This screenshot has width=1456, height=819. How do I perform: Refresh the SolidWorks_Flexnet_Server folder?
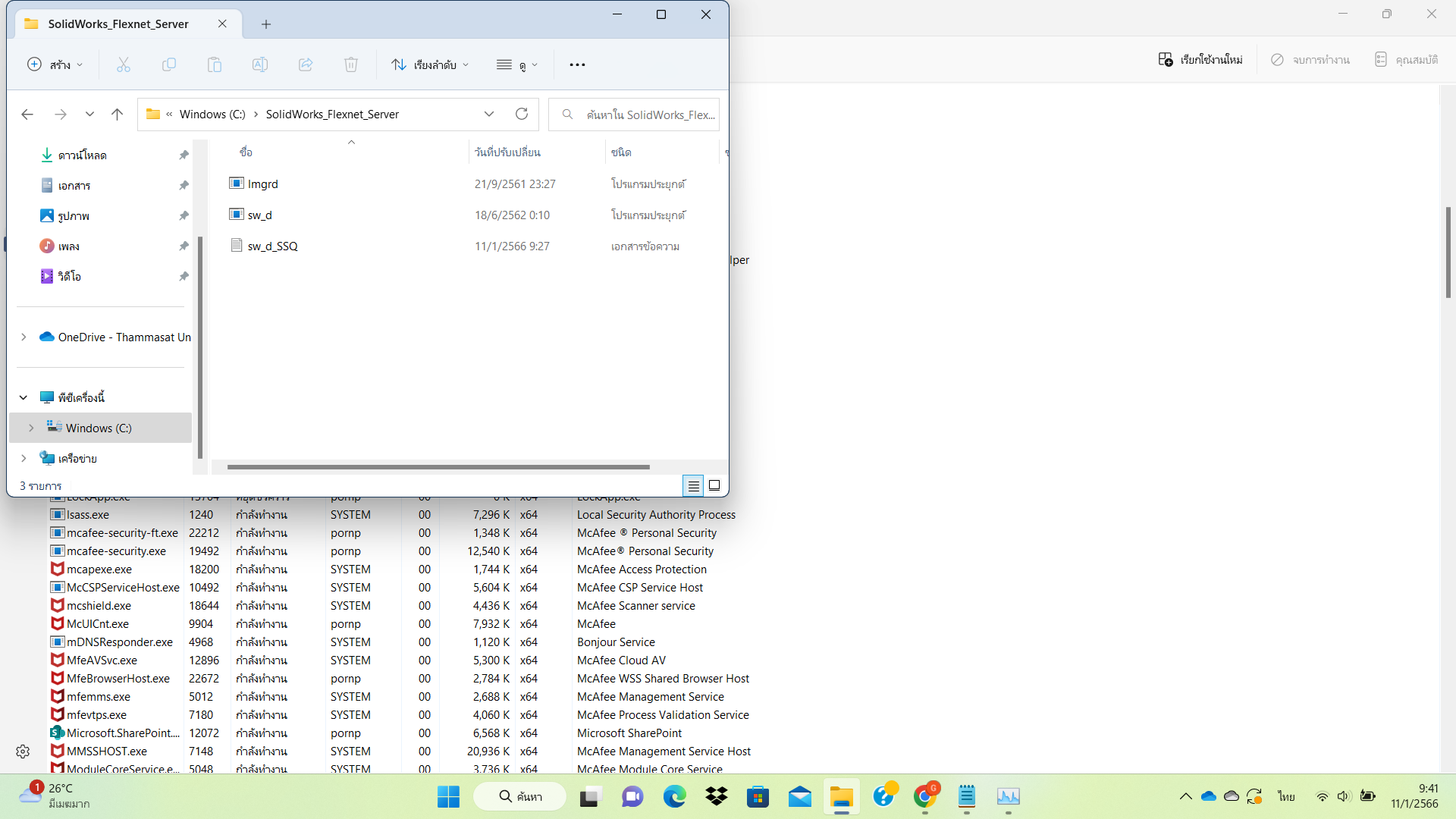click(x=522, y=114)
